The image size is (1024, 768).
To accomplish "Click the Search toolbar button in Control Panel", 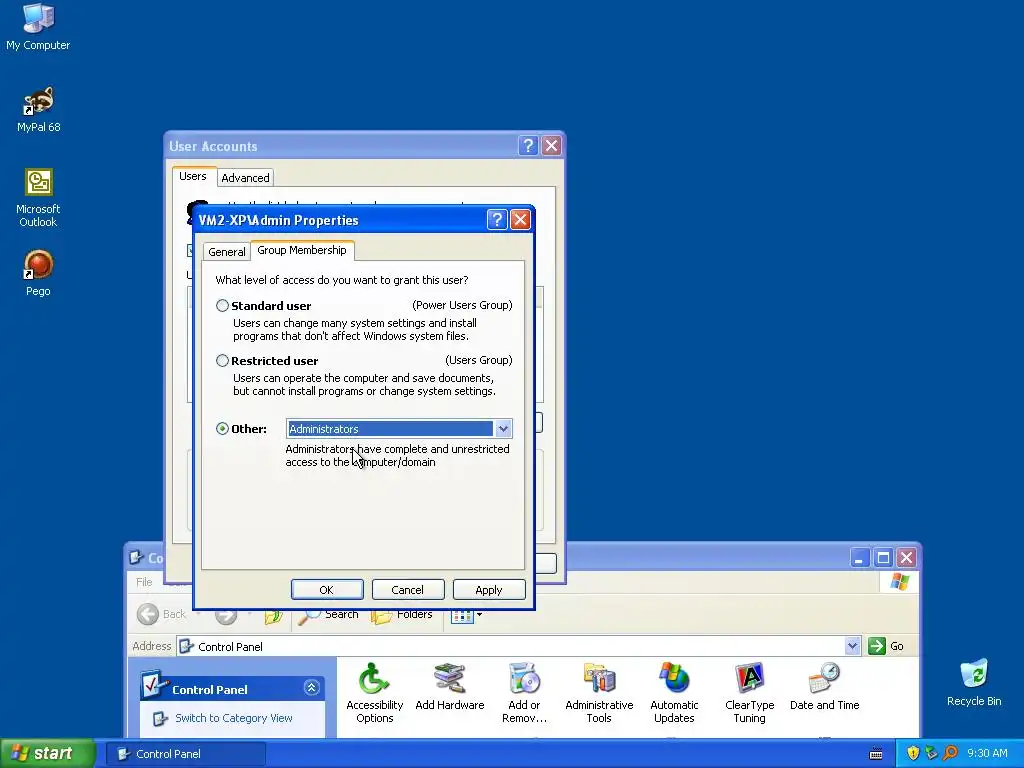I will tap(328, 615).
